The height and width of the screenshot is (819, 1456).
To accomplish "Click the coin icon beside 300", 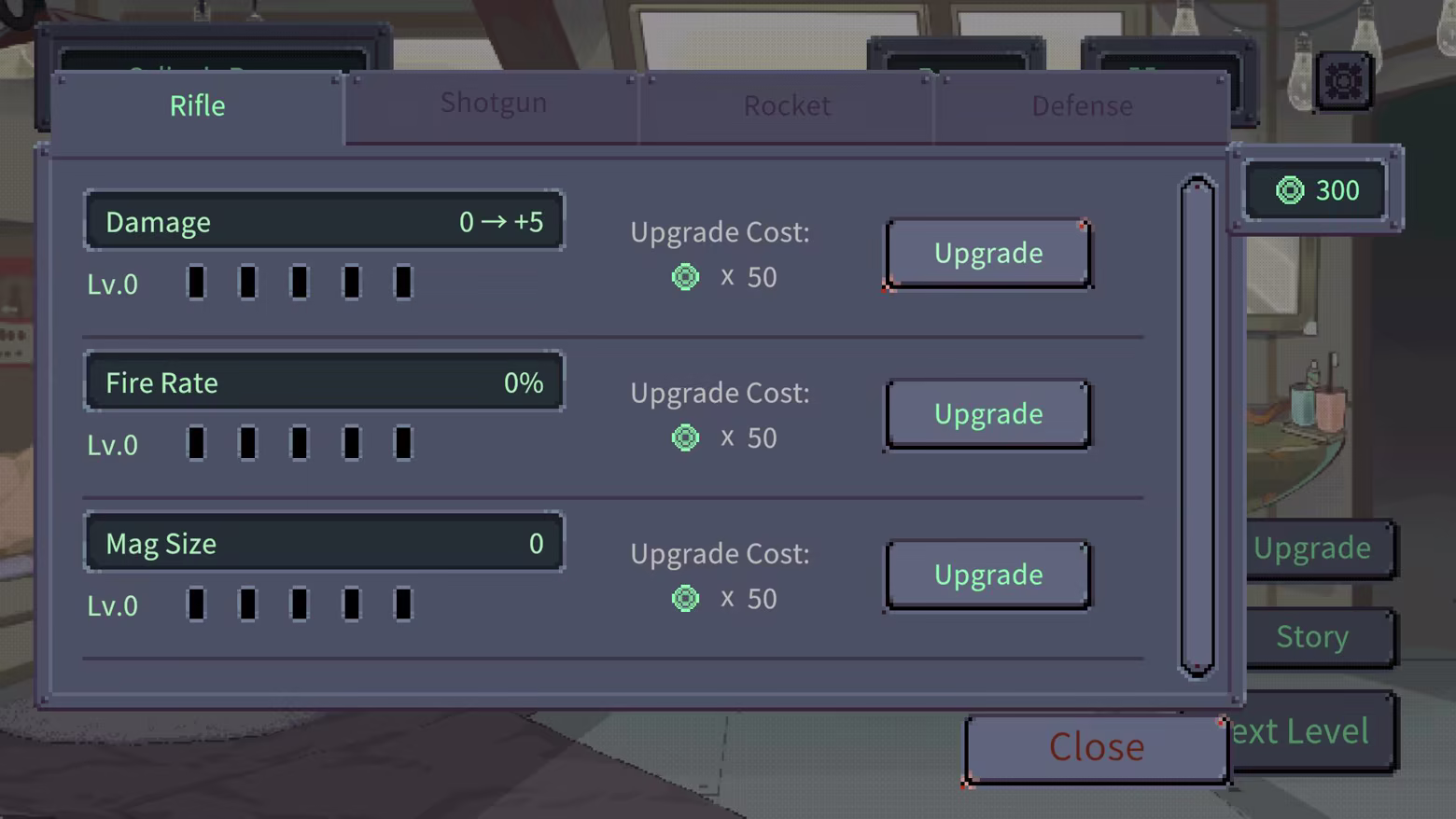I will (x=1290, y=190).
